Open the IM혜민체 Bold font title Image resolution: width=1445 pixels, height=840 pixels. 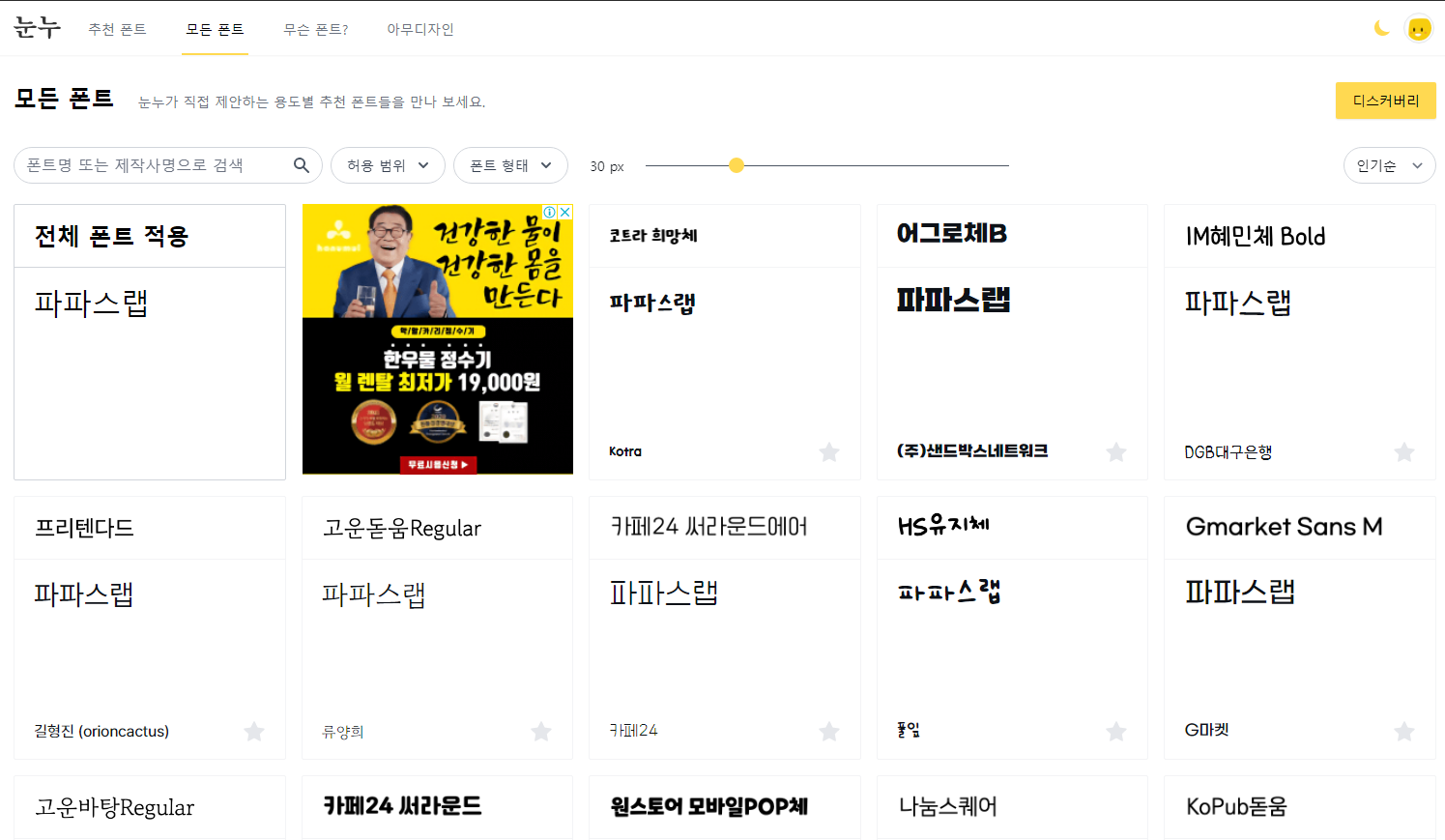(x=1256, y=236)
